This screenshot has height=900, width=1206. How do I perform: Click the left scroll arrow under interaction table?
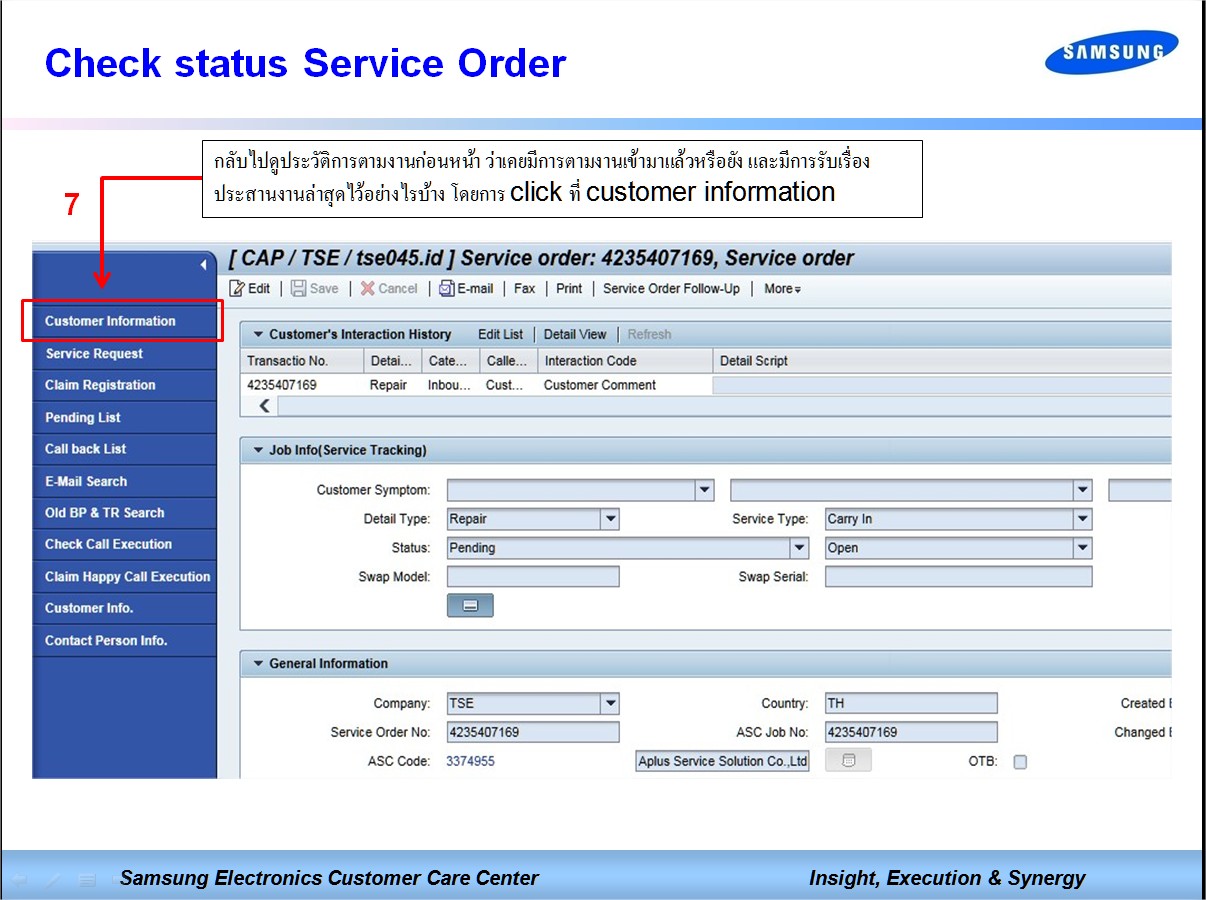(264, 405)
